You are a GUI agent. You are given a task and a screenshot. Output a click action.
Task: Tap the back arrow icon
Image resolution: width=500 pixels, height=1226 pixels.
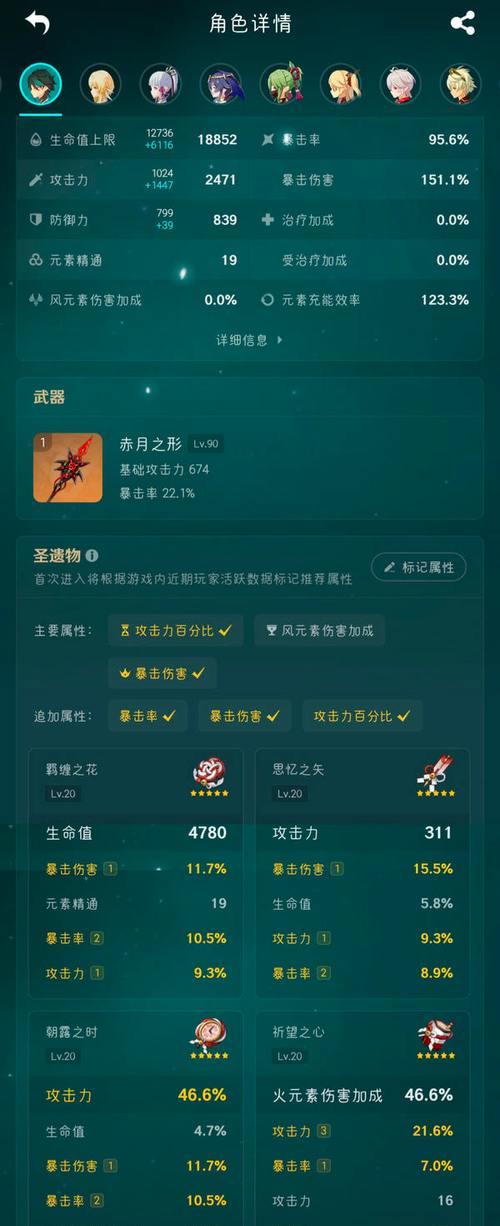pyautogui.click(x=37, y=22)
